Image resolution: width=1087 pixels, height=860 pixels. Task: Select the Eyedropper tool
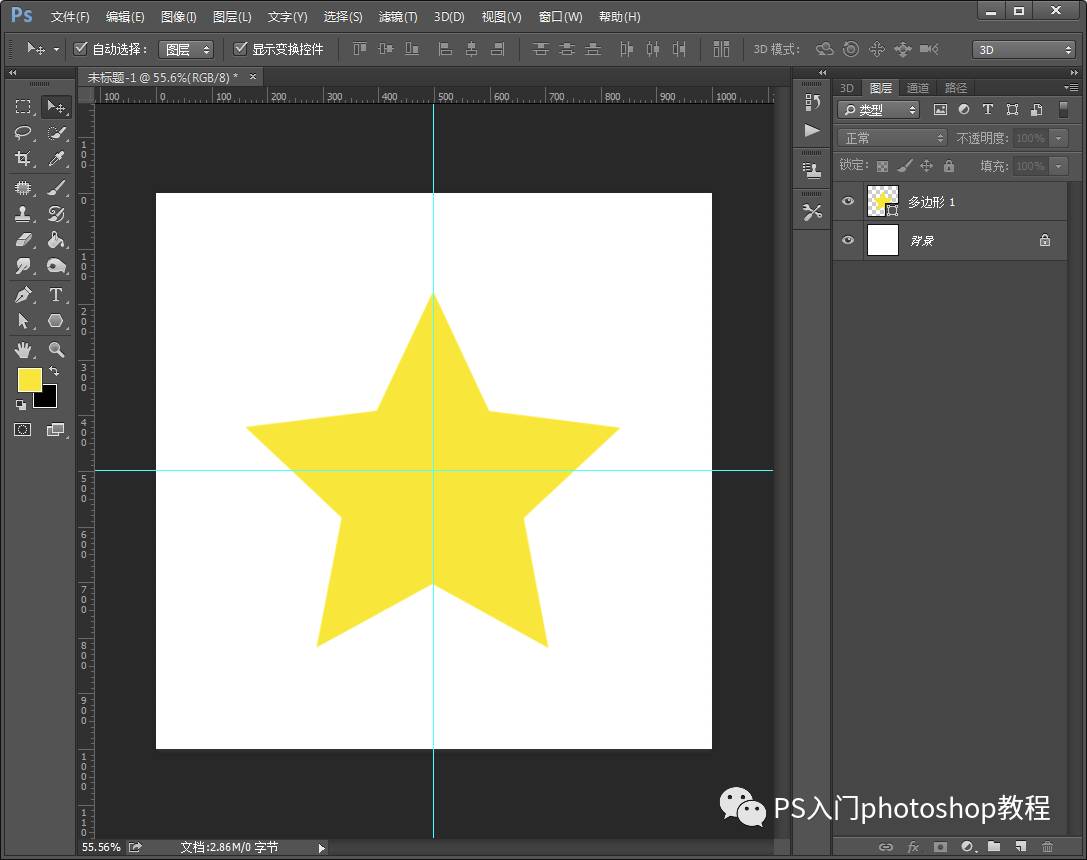56,159
